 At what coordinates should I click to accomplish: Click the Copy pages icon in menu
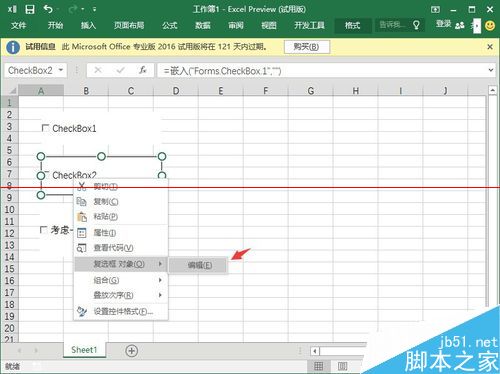82,201
